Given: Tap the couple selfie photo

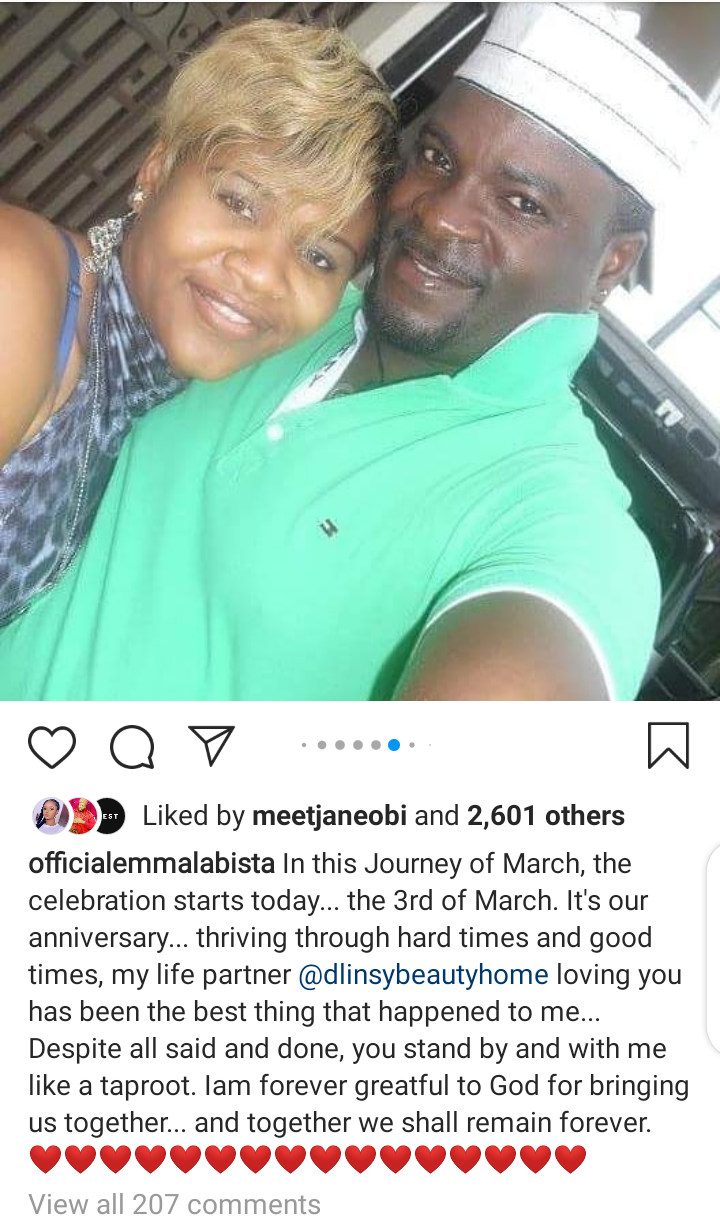Looking at the screenshot, I should (360, 350).
